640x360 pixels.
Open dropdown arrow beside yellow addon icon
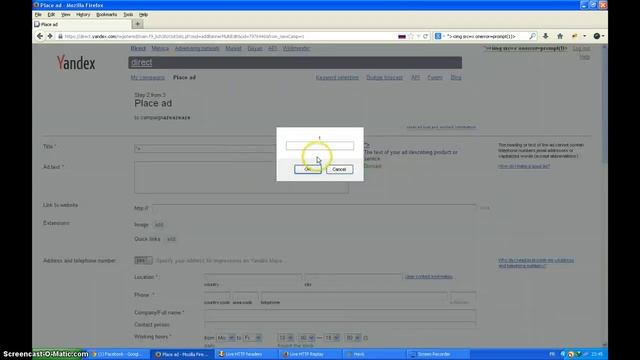pos(585,36)
